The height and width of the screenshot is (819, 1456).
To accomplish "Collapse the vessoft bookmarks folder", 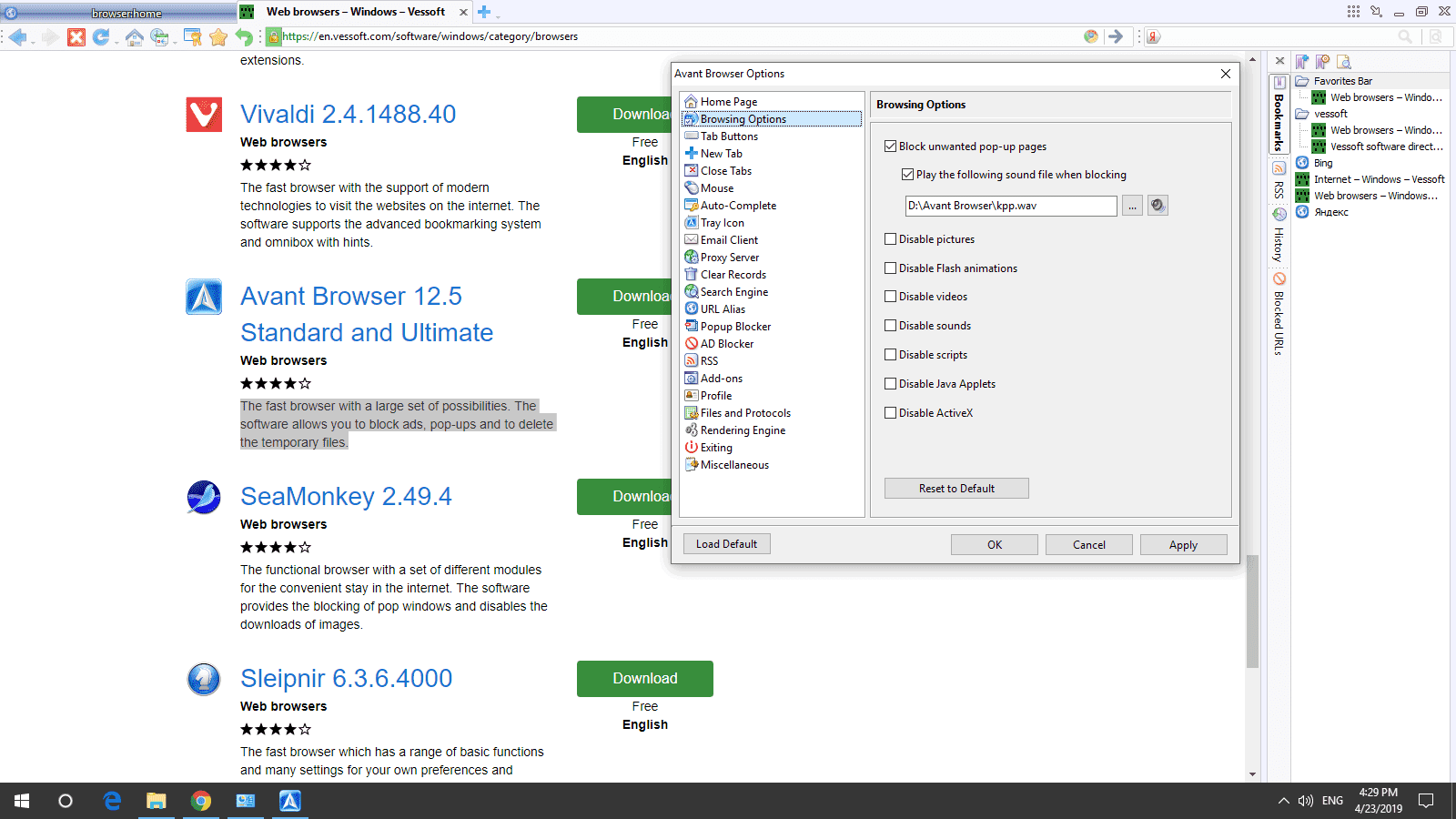I will coord(1302,114).
